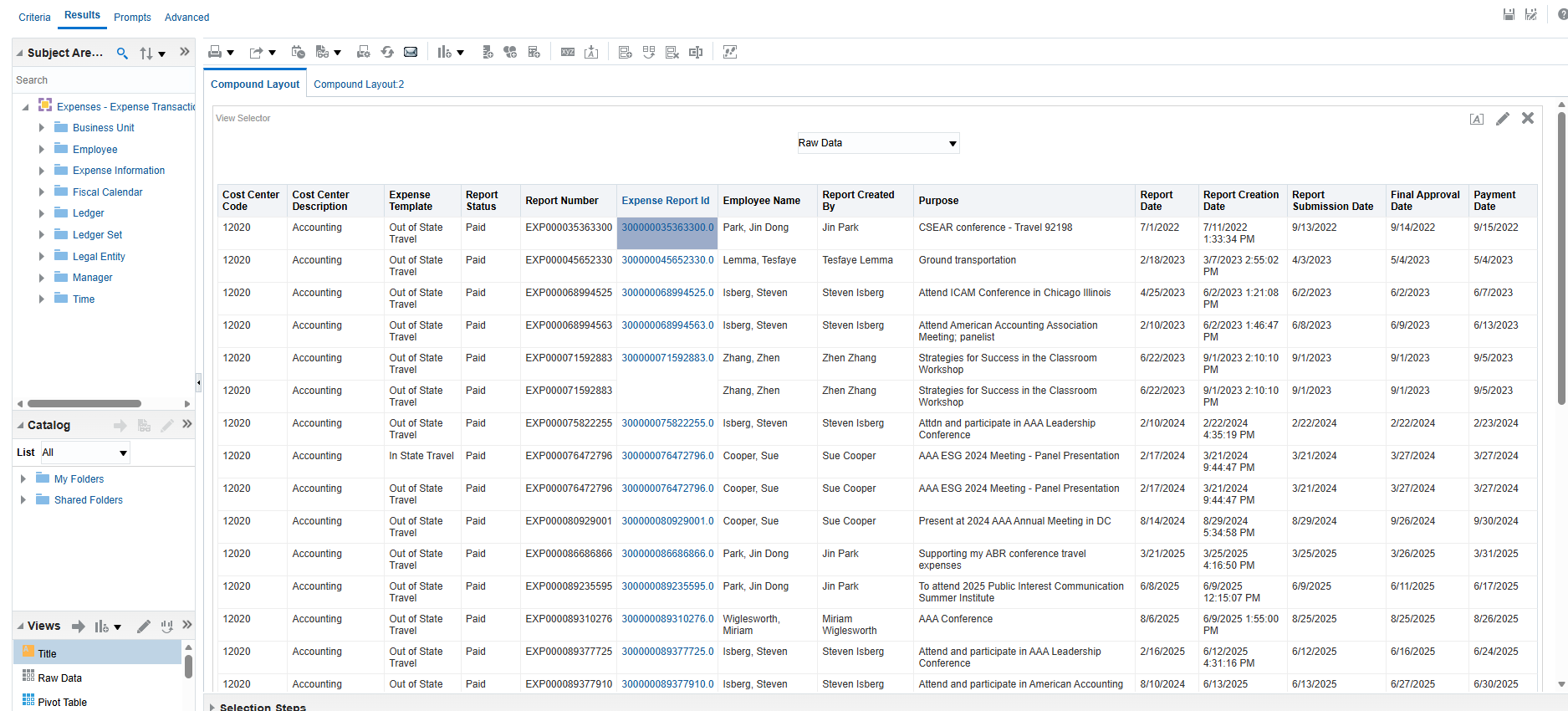The image size is (1568, 711).
Task: Collapse the Views pane triangle
Action: [x=21, y=627]
